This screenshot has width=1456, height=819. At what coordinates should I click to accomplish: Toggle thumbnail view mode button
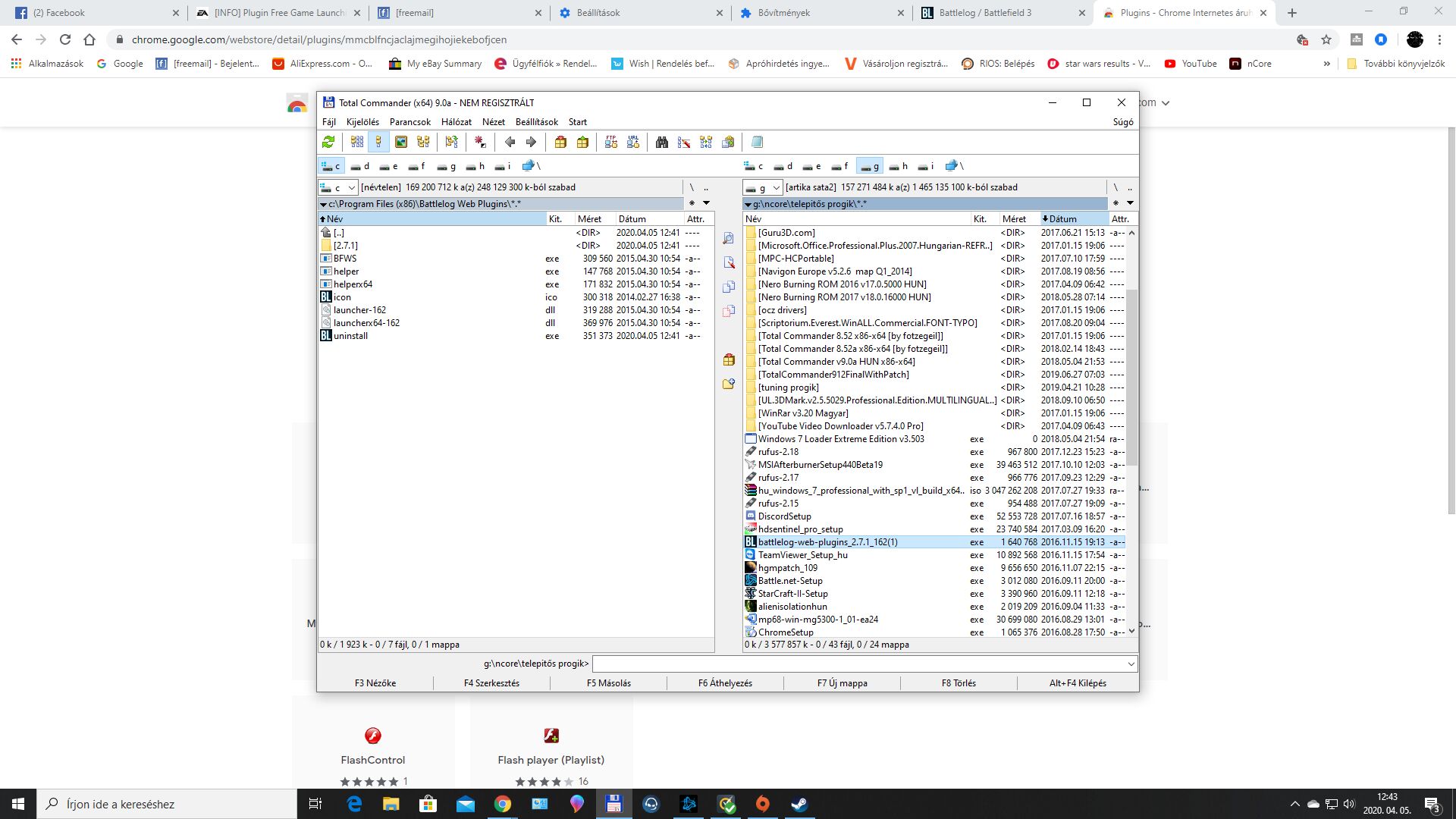[401, 142]
